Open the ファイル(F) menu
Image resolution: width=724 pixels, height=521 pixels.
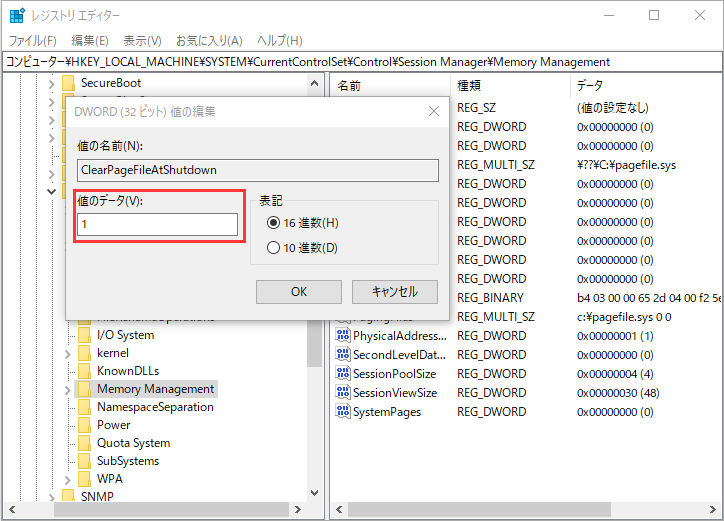coord(33,41)
